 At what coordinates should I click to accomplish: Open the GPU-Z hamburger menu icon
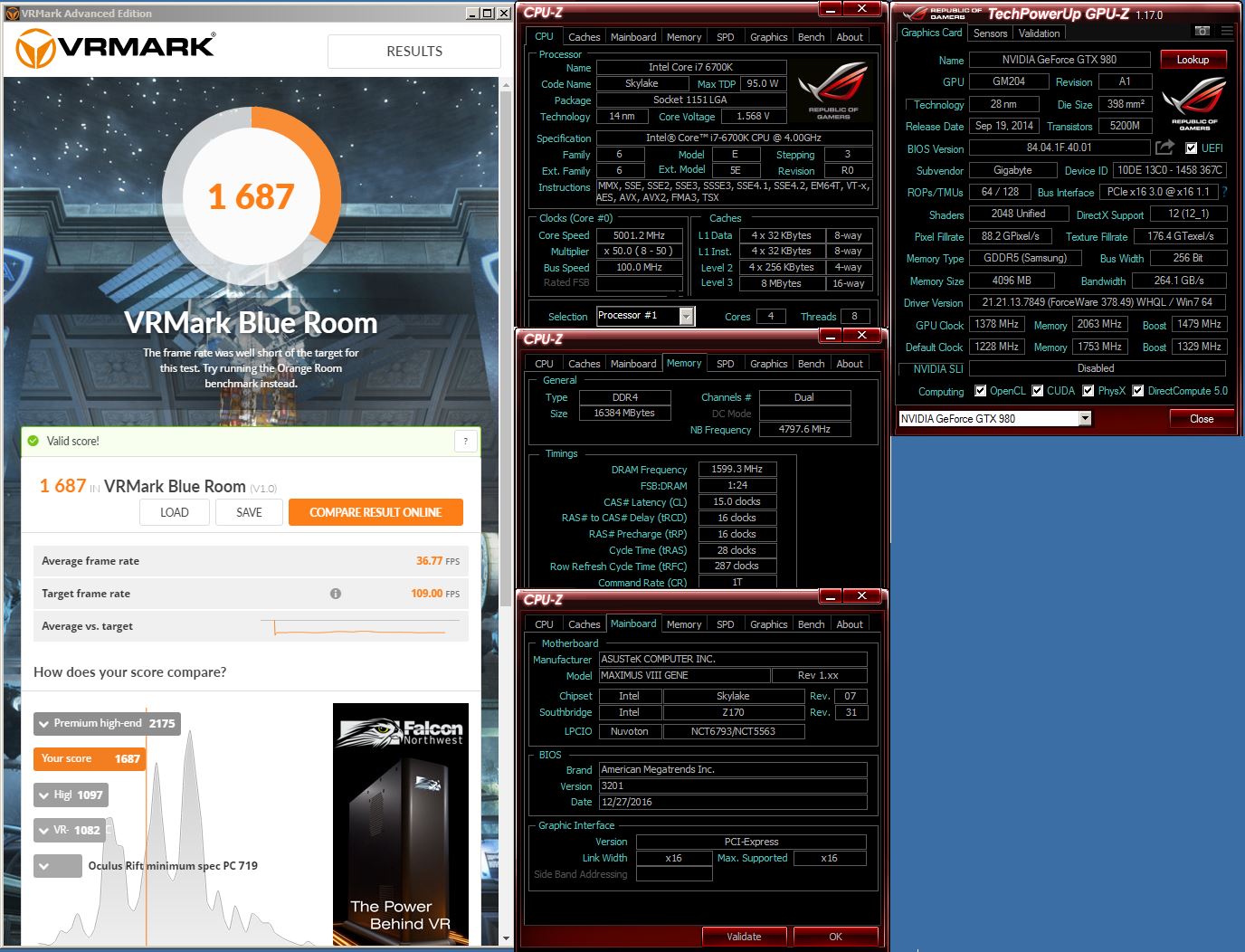[x=1227, y=31]
